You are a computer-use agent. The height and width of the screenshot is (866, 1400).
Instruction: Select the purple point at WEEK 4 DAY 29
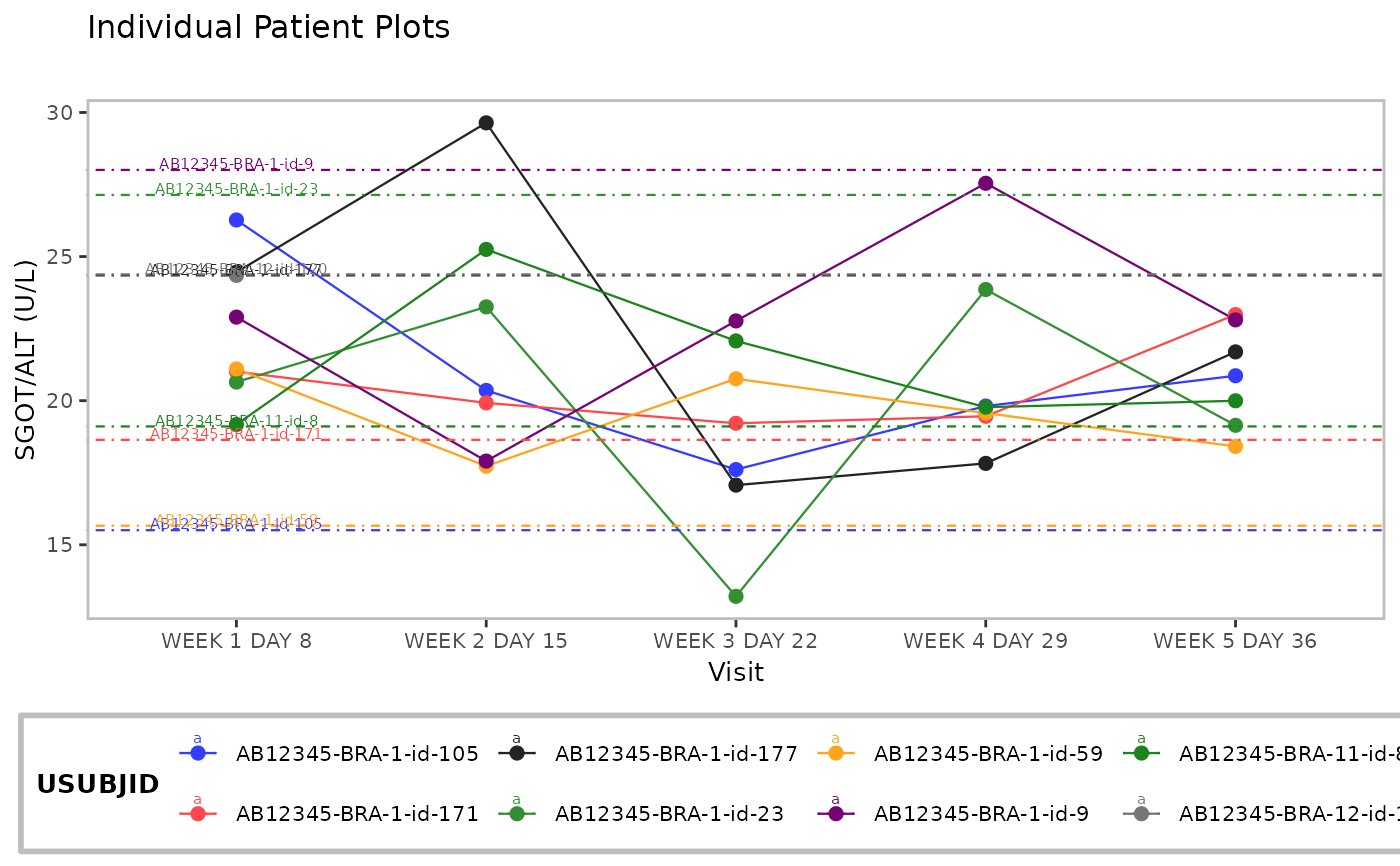click(986, 183)
